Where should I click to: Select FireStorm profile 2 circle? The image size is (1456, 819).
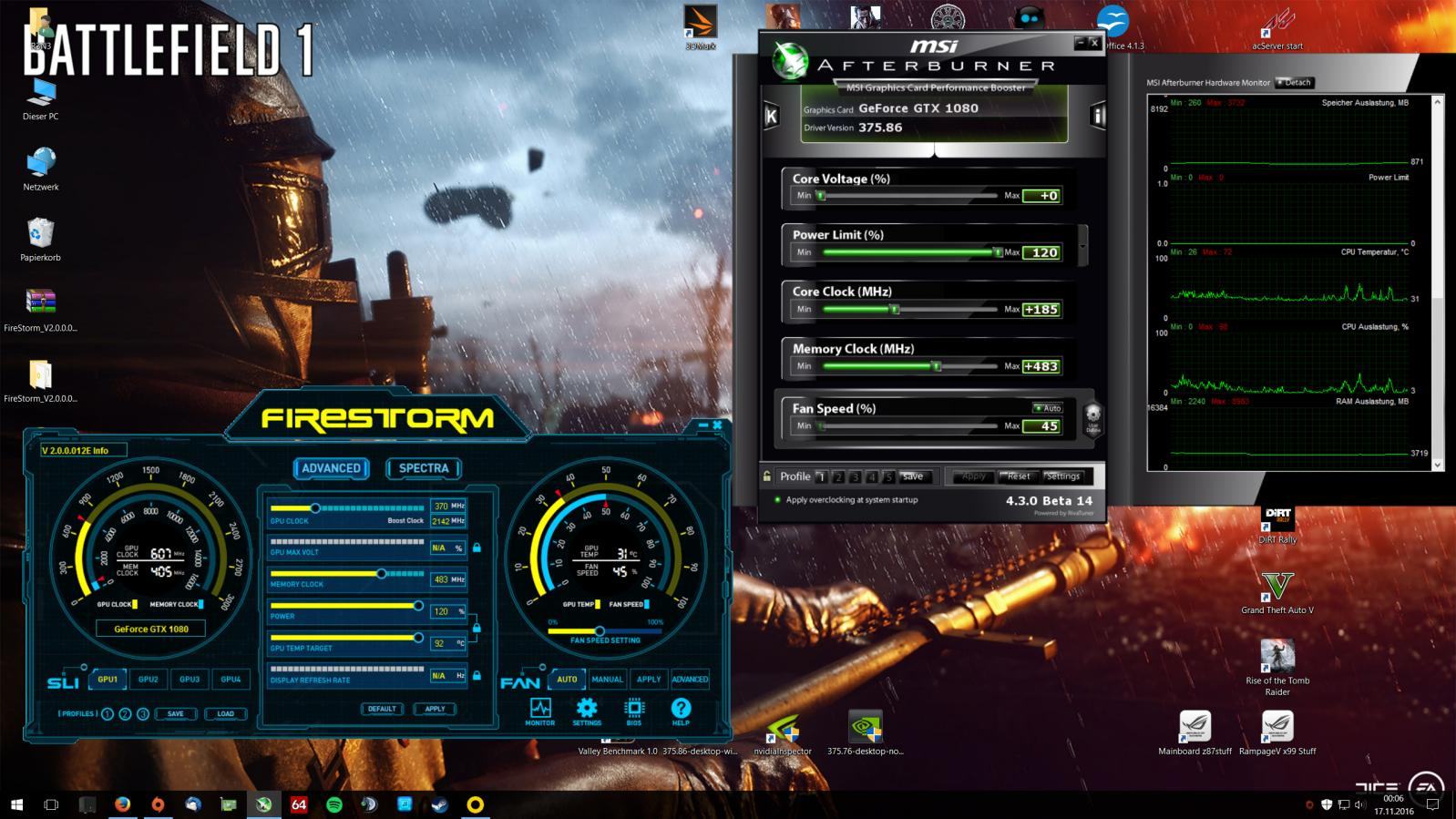pos(125,714)
